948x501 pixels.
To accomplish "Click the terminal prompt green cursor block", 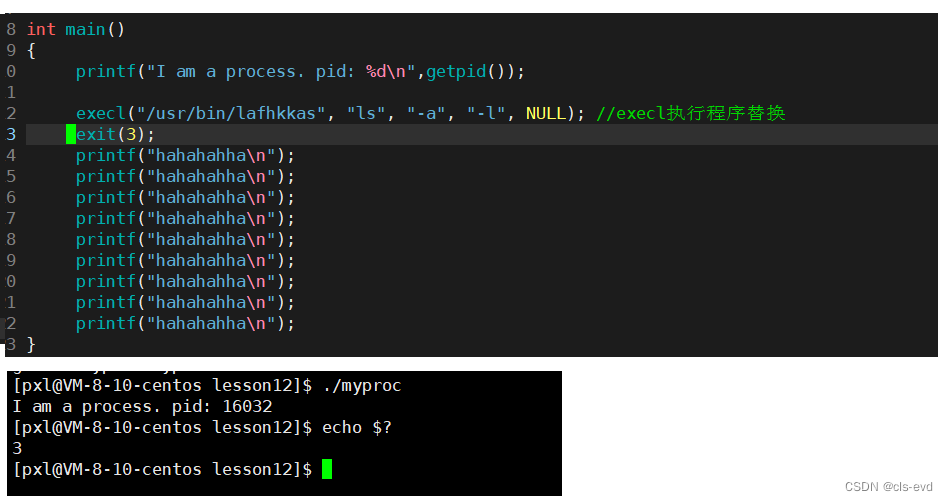I will click(327, 469).
